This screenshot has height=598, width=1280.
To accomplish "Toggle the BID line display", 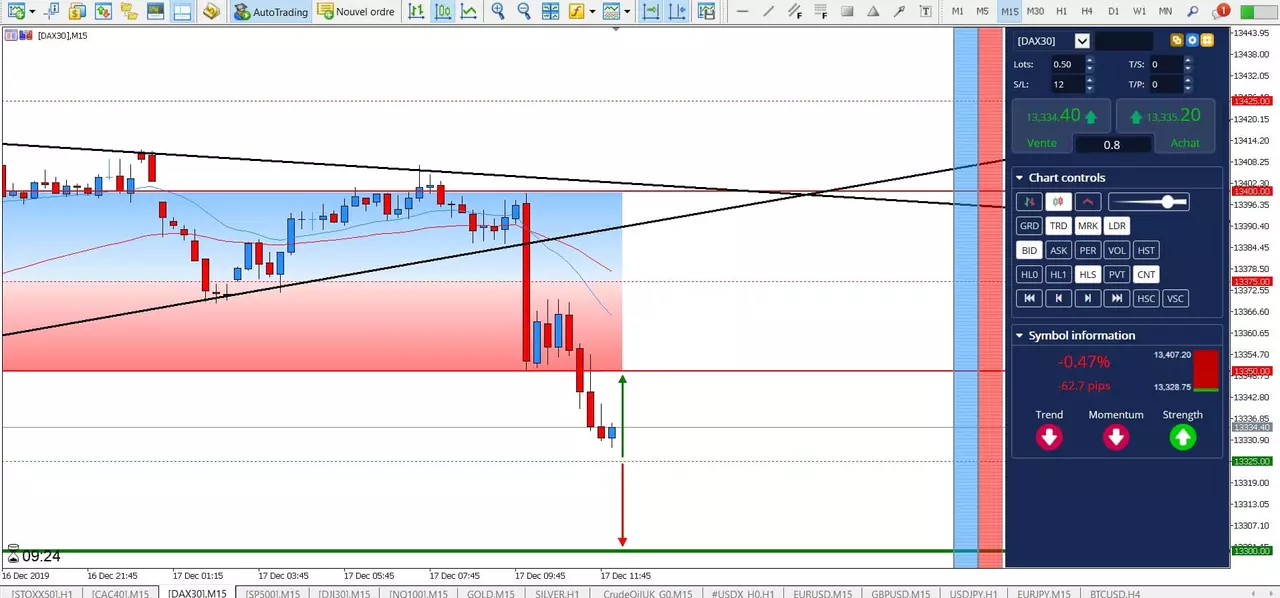I will 1029,250.
